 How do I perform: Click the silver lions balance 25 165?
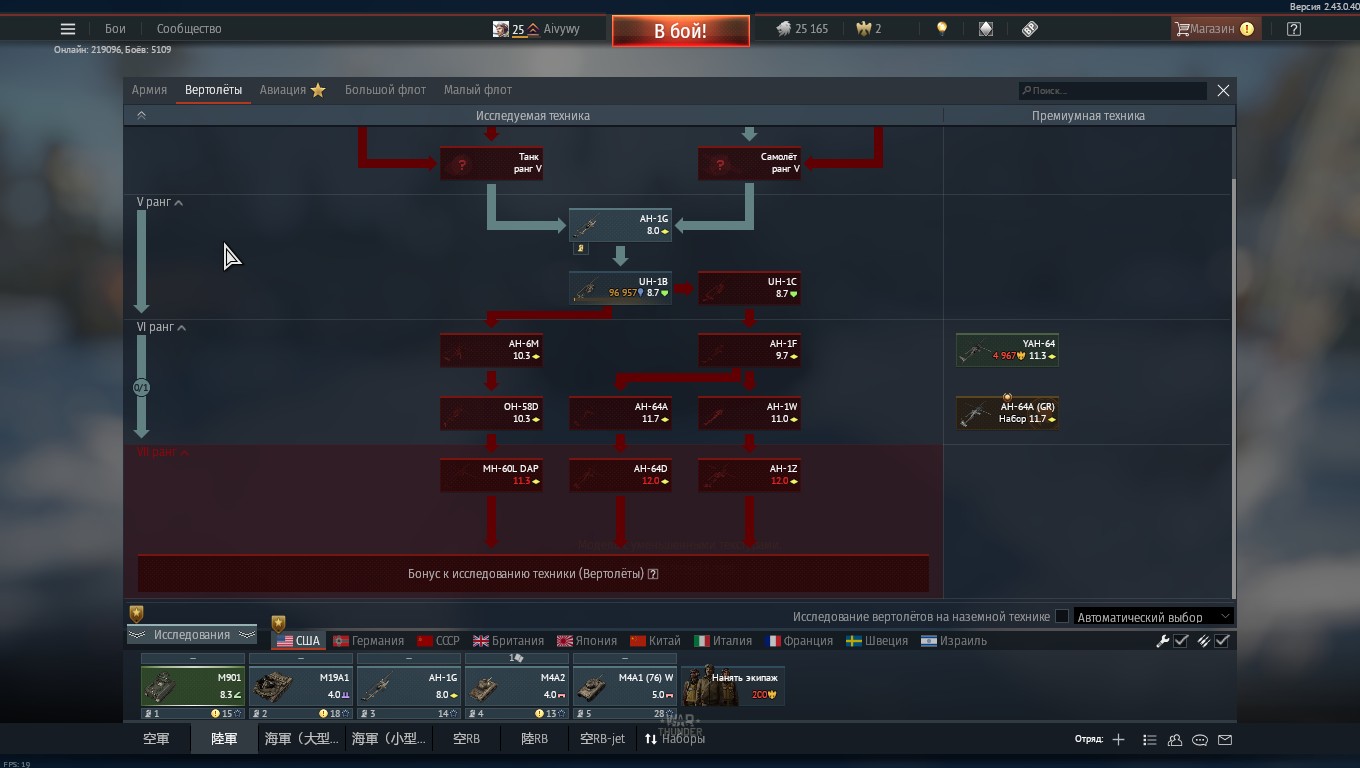coord(802,29)
